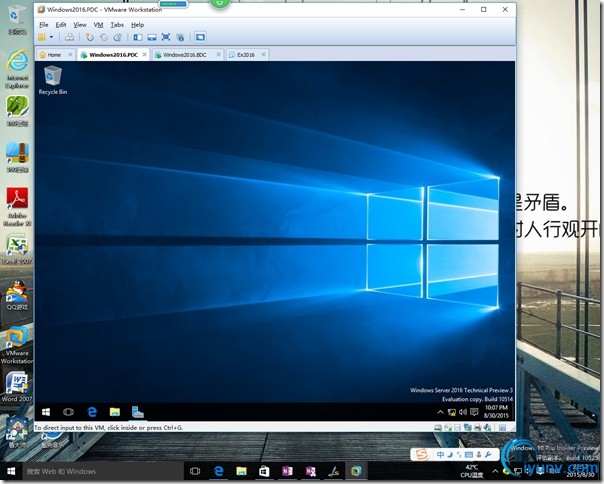Enter full screen mode icon
This screenshot has width=604, height=484.
(166, 37)
